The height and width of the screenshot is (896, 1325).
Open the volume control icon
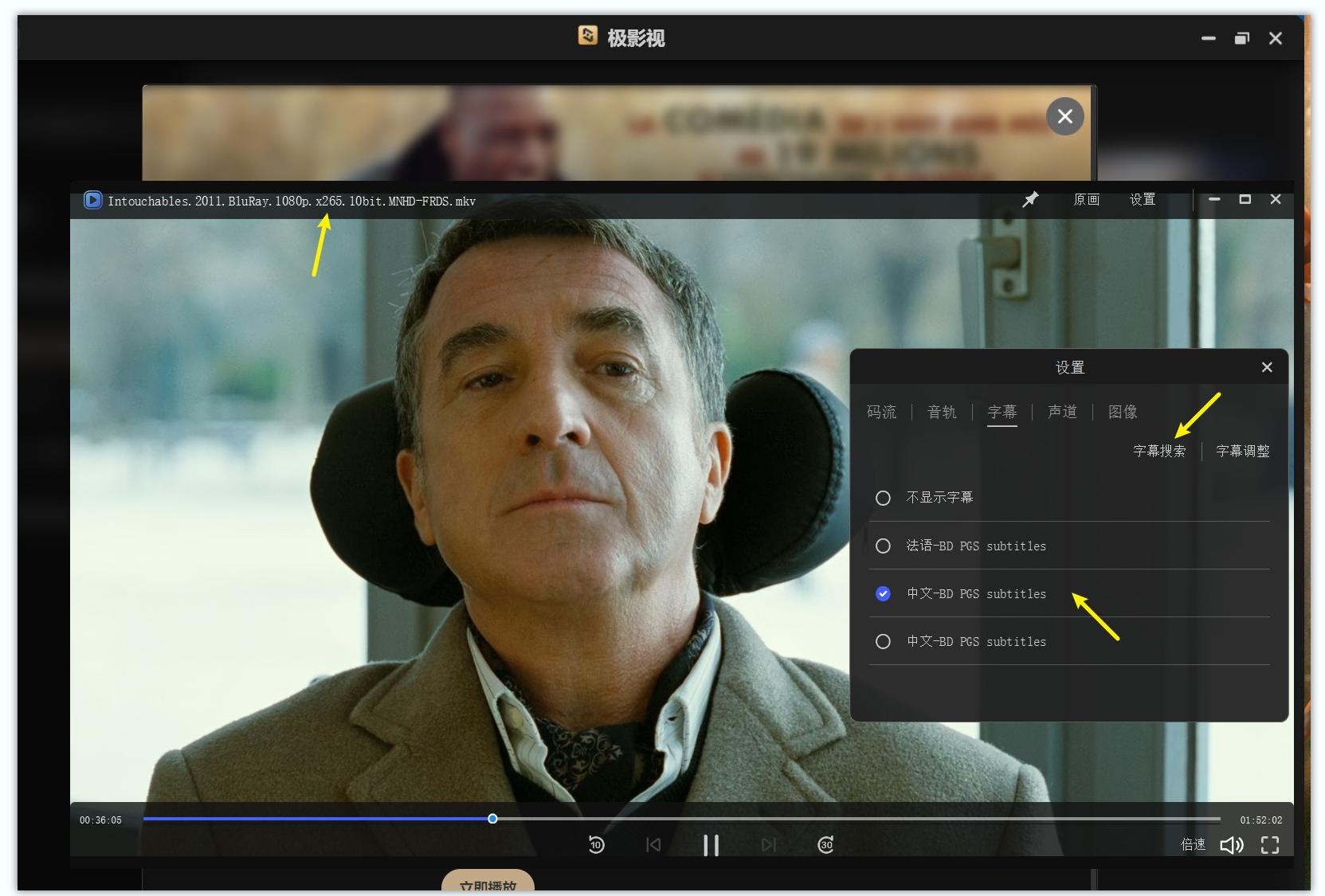1232,846
